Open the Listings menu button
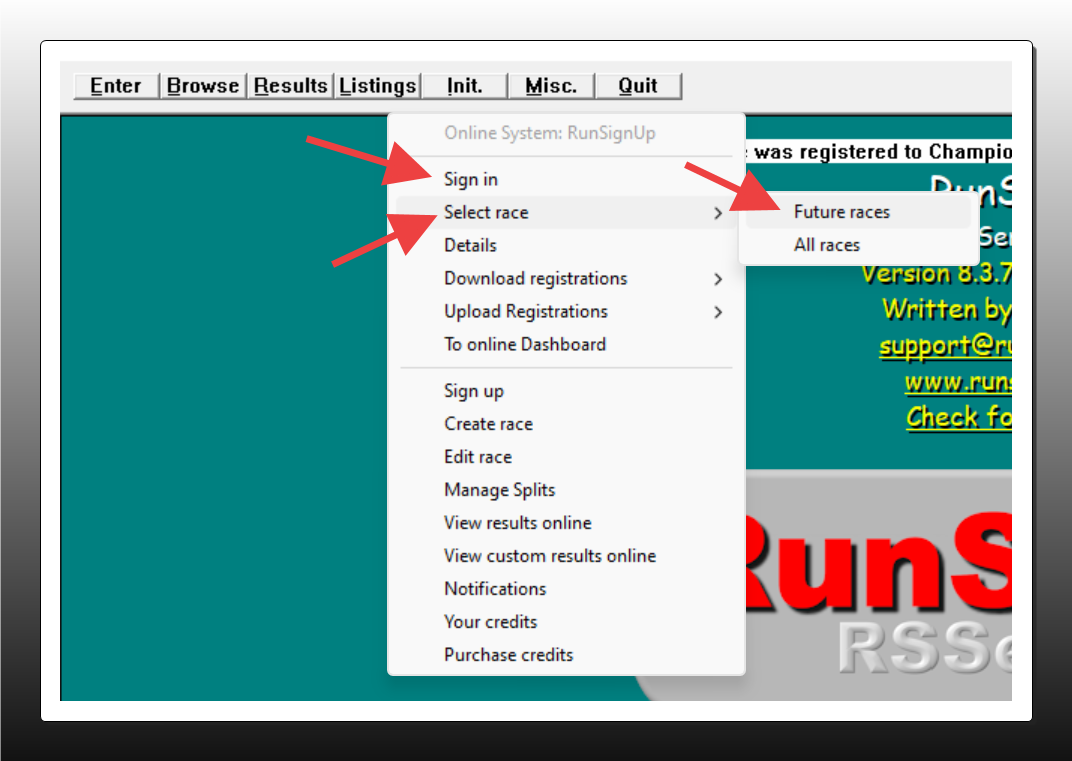This screenshot has height=761, width=1072. click(377, 86)
